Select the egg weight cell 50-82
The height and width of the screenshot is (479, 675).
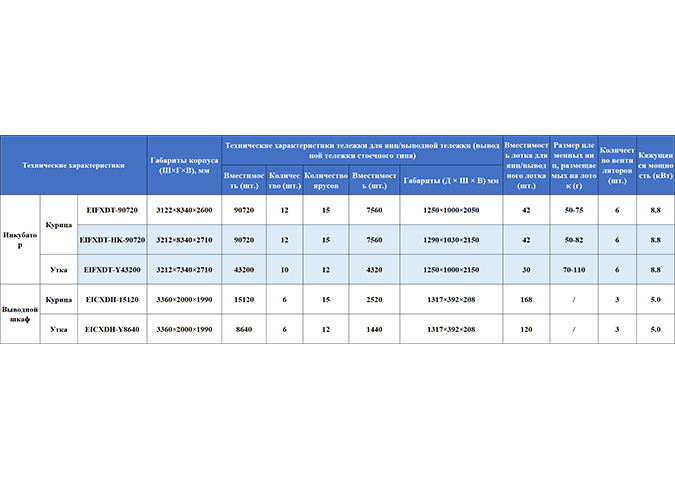(574, 240)
